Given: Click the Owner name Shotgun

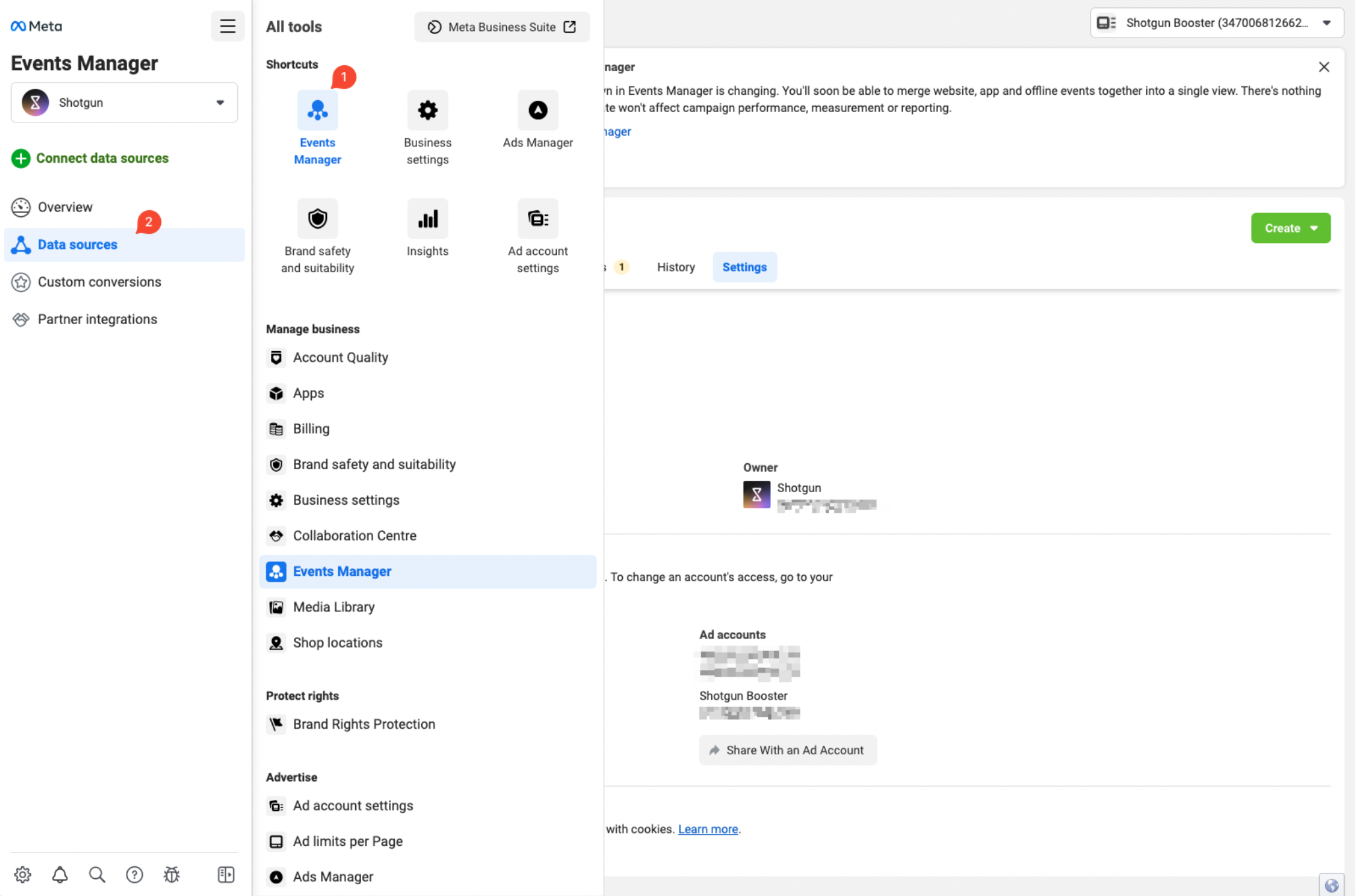Looking at the screenshot, I should [799, 488].
